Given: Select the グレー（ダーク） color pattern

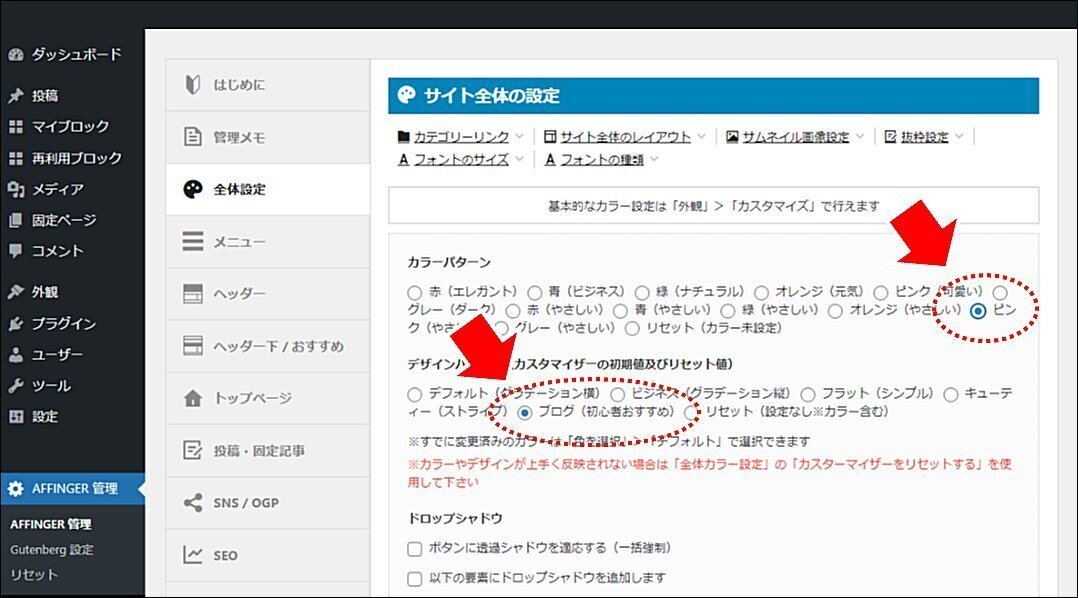Looking at the screenshot, I should point(1000,293).
